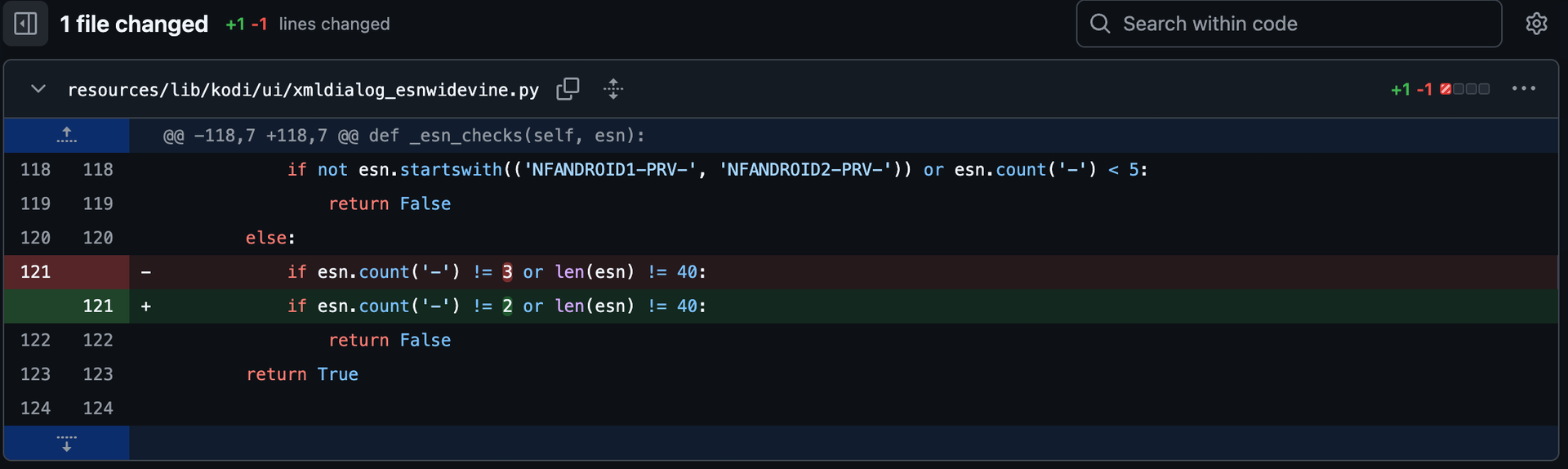Click the red diffstat square
The height and width of the screenshot is (469, 1568).
[1445, 89]
